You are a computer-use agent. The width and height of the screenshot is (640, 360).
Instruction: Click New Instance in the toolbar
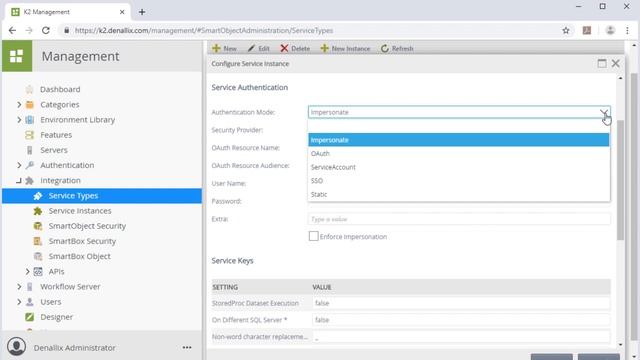[x=345, y=49]
